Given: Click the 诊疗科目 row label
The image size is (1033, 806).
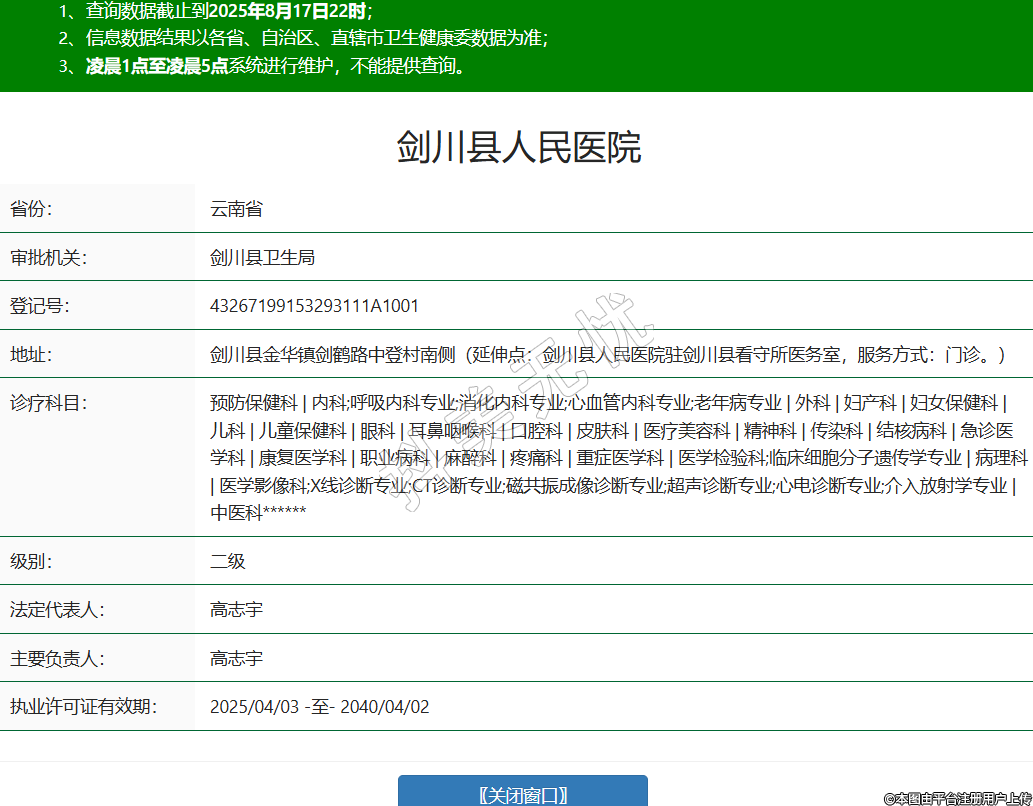Looking at the screenshot, I should pos(48,403).
